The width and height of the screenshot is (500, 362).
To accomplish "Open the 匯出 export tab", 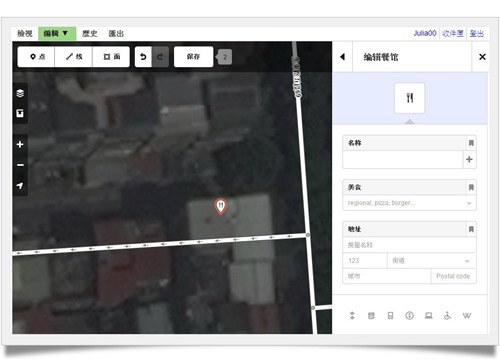I will (x=116, y=33).
